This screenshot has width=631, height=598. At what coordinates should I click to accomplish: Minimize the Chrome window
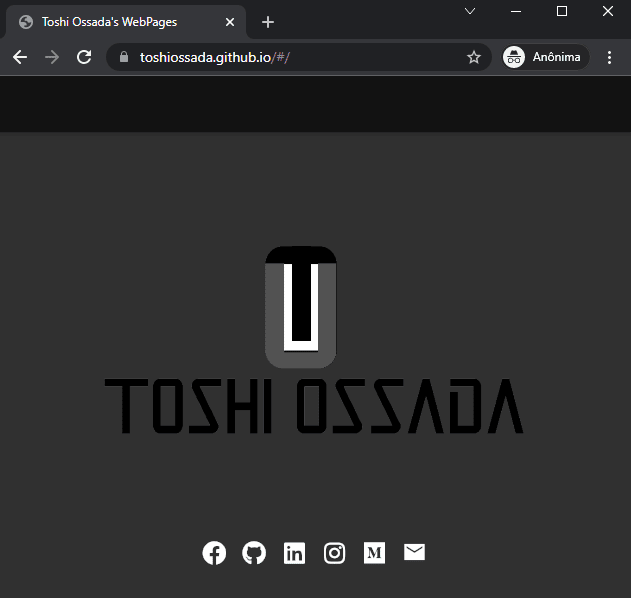pos(516,11)
